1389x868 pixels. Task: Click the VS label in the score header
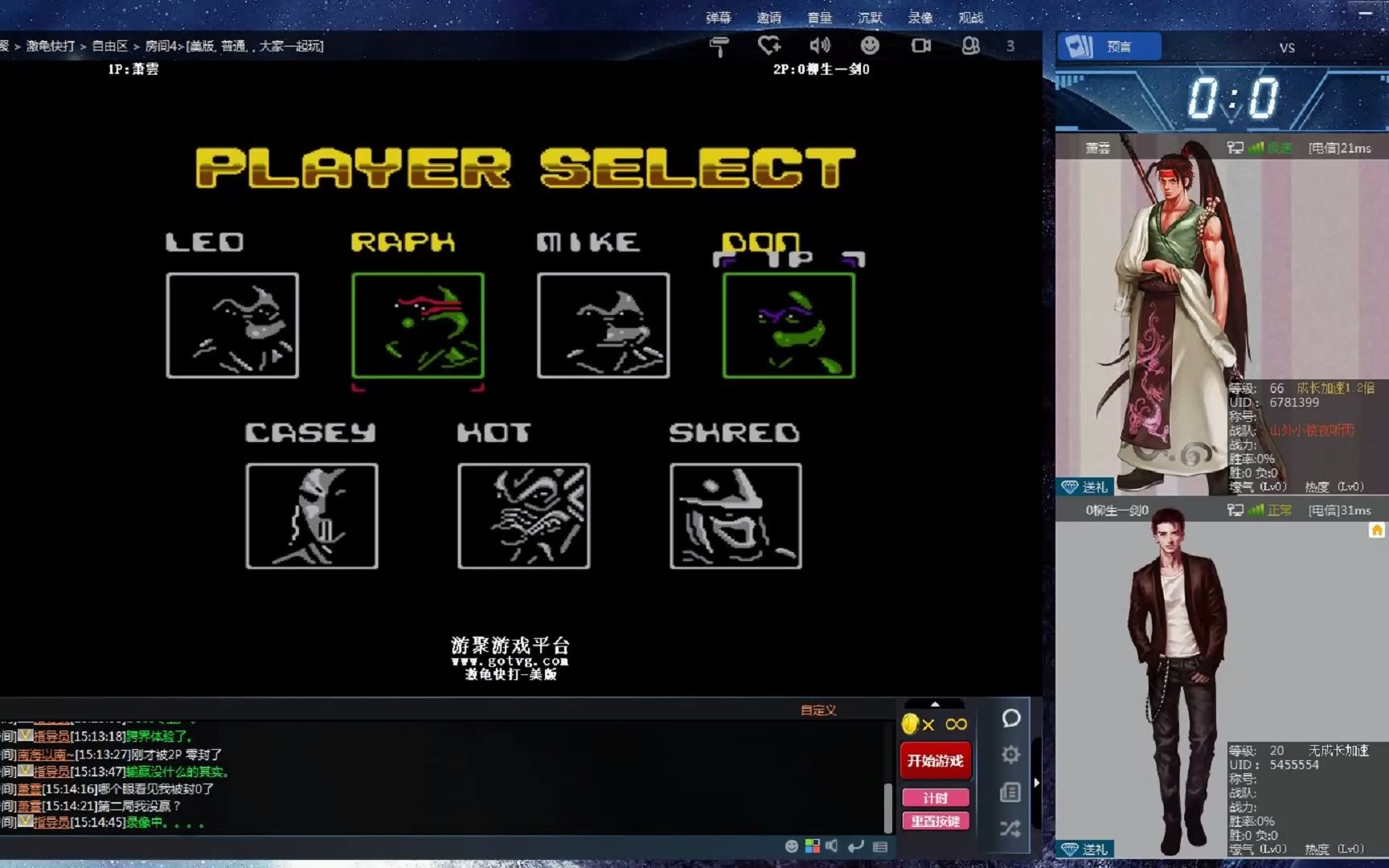(x=1287, y=47)
